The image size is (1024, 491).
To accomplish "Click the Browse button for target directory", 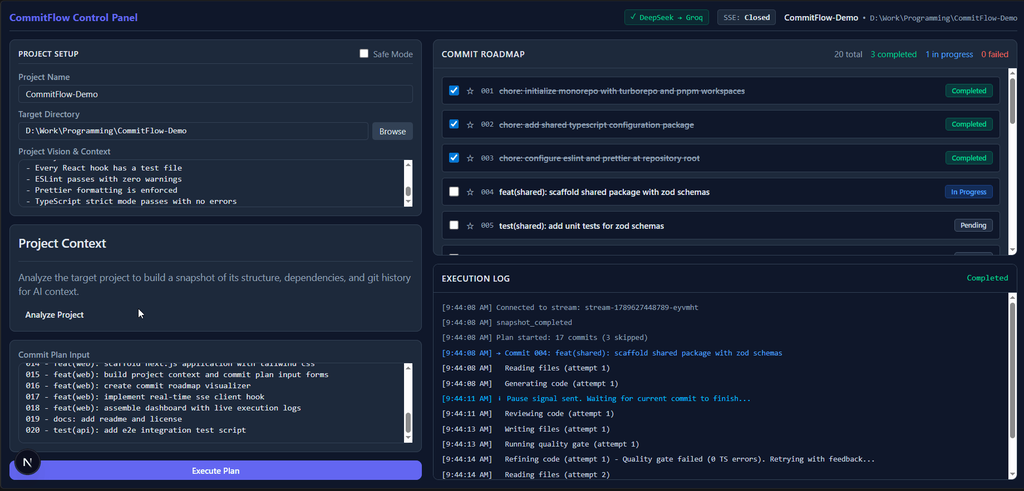I will click(392, 131).
